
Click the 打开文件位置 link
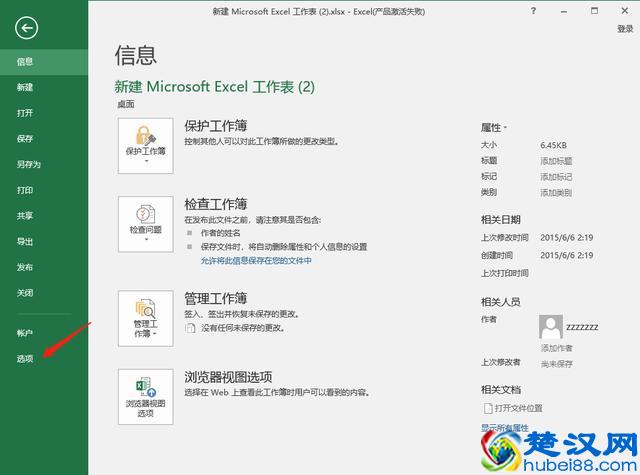pyautogui.click(x=519, y=408)
